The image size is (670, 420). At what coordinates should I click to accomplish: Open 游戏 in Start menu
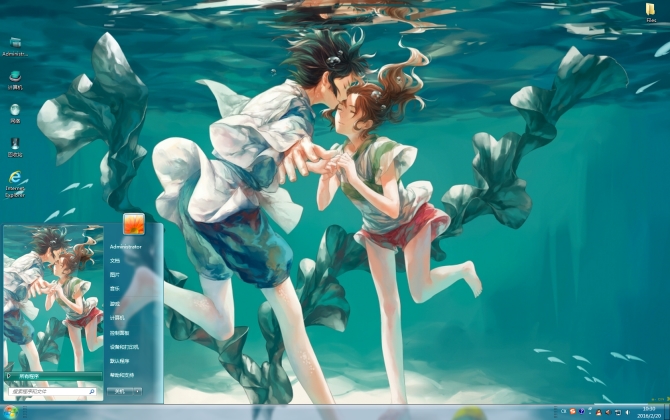(115, 304)
